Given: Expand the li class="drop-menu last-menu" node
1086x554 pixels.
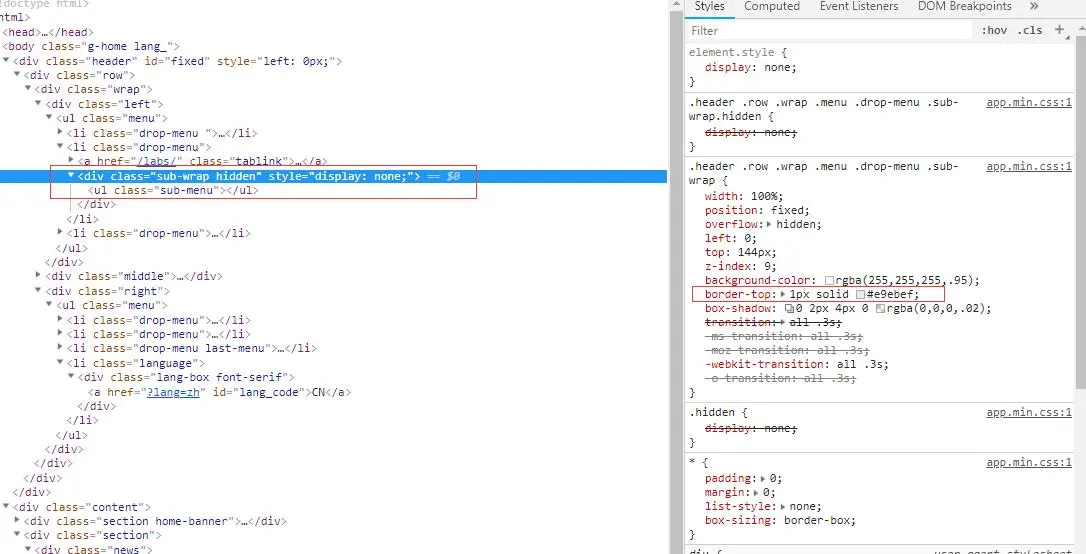Looking at the screenshot, I should [x=60, y=348].
